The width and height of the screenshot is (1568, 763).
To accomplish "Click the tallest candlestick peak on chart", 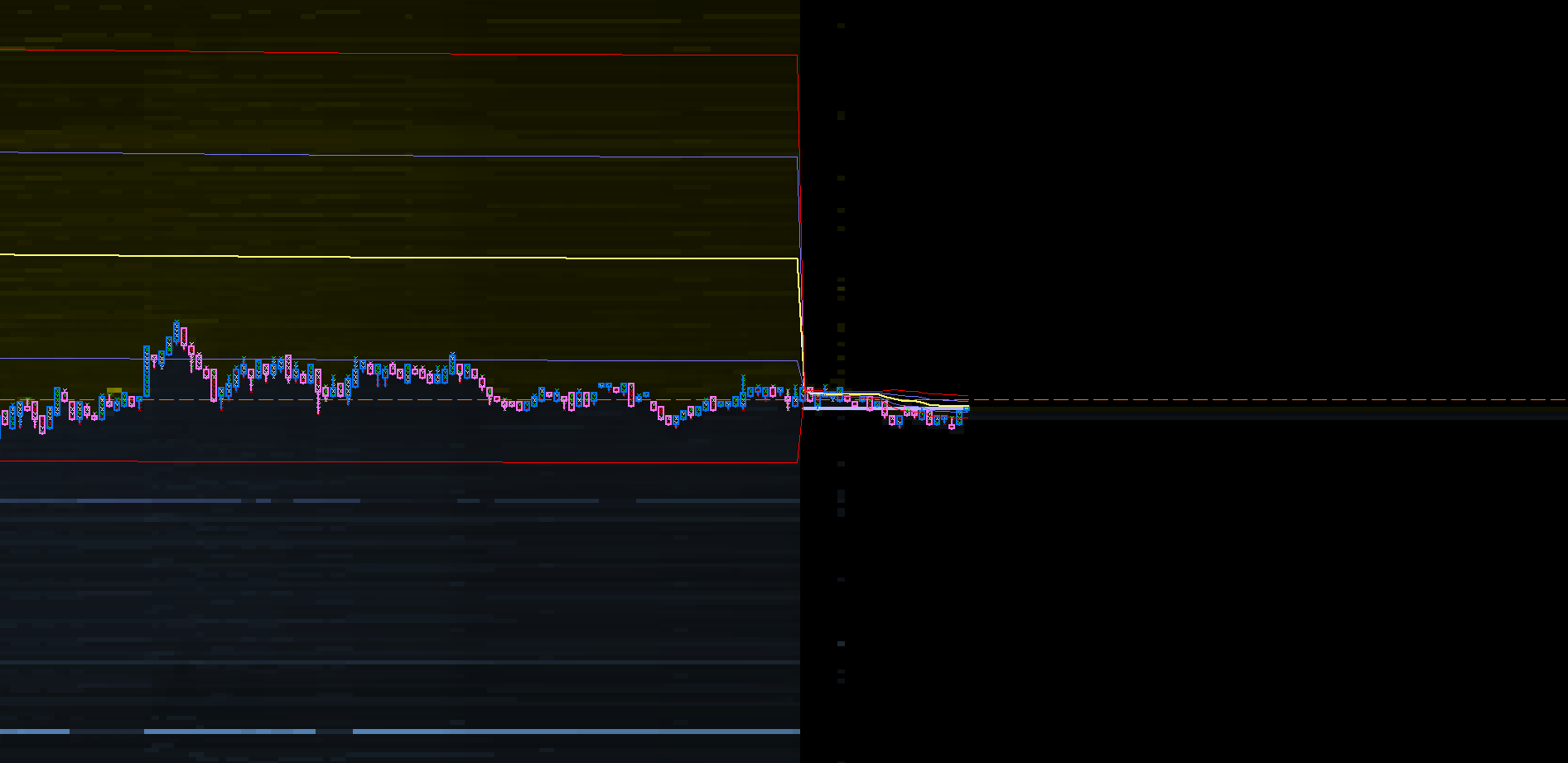I will pos(176,331).
